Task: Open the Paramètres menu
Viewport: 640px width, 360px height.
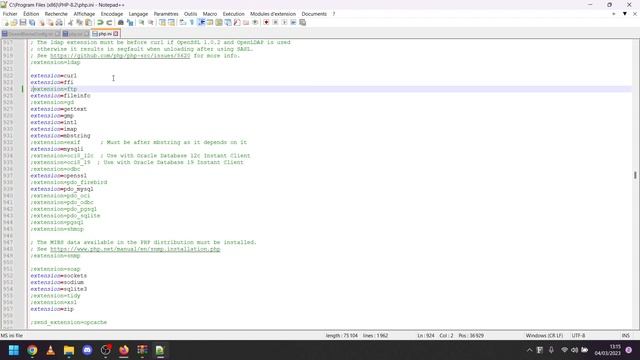Action: tap(166, 14)
